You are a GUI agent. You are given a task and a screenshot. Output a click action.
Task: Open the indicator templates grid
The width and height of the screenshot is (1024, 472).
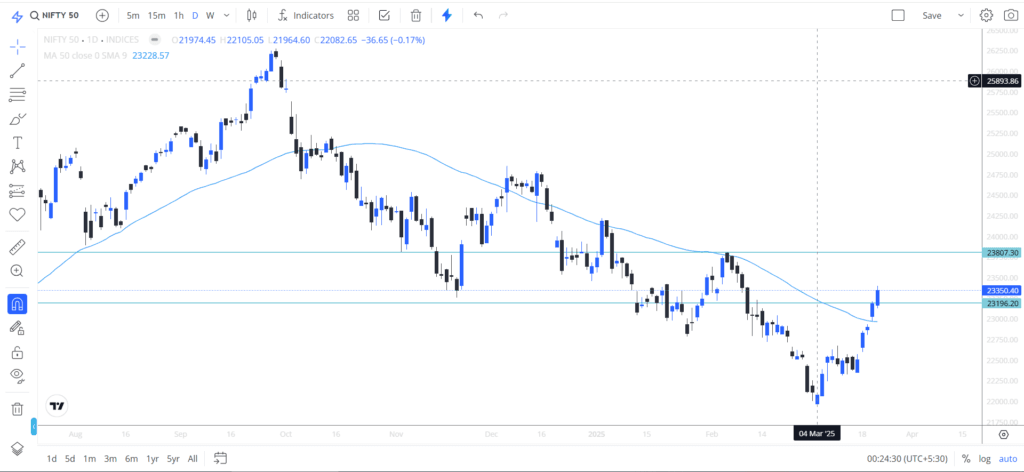(x=353, y=15)
